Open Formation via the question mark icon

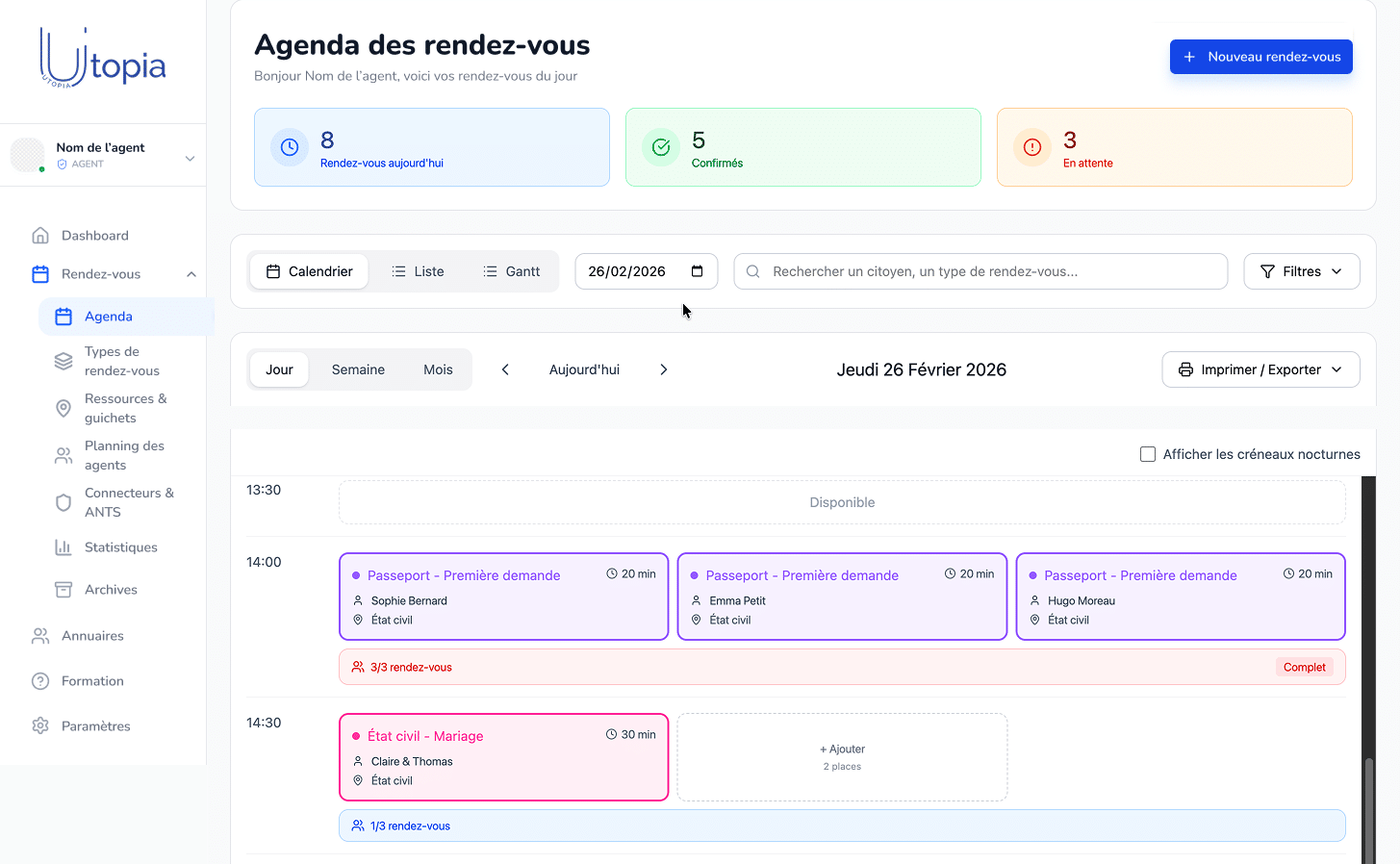[39, 680]
